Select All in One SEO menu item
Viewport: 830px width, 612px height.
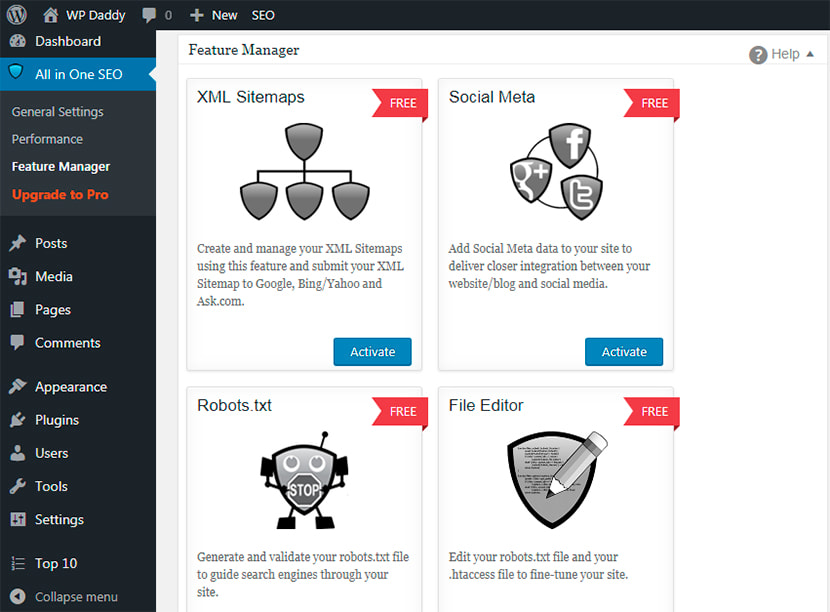[78, 74]
